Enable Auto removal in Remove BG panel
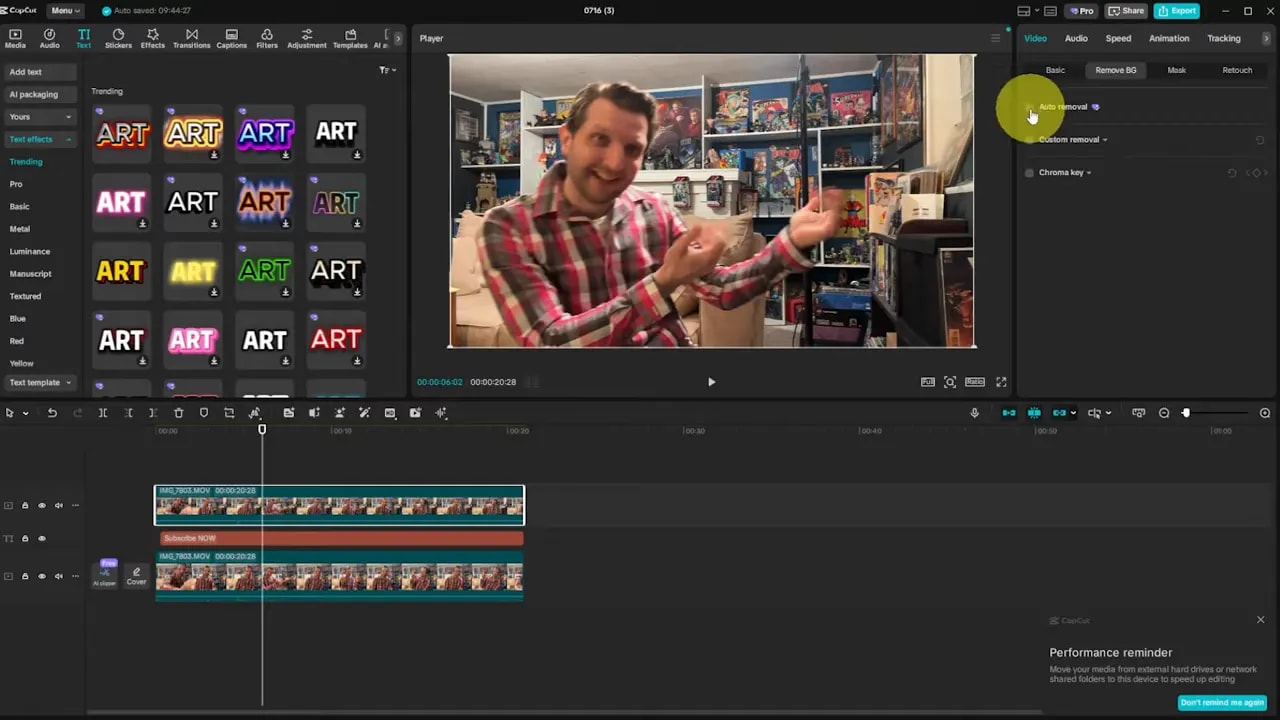Image resolution: width=1280 pixels, height=720 pixels. (1029, 106)
